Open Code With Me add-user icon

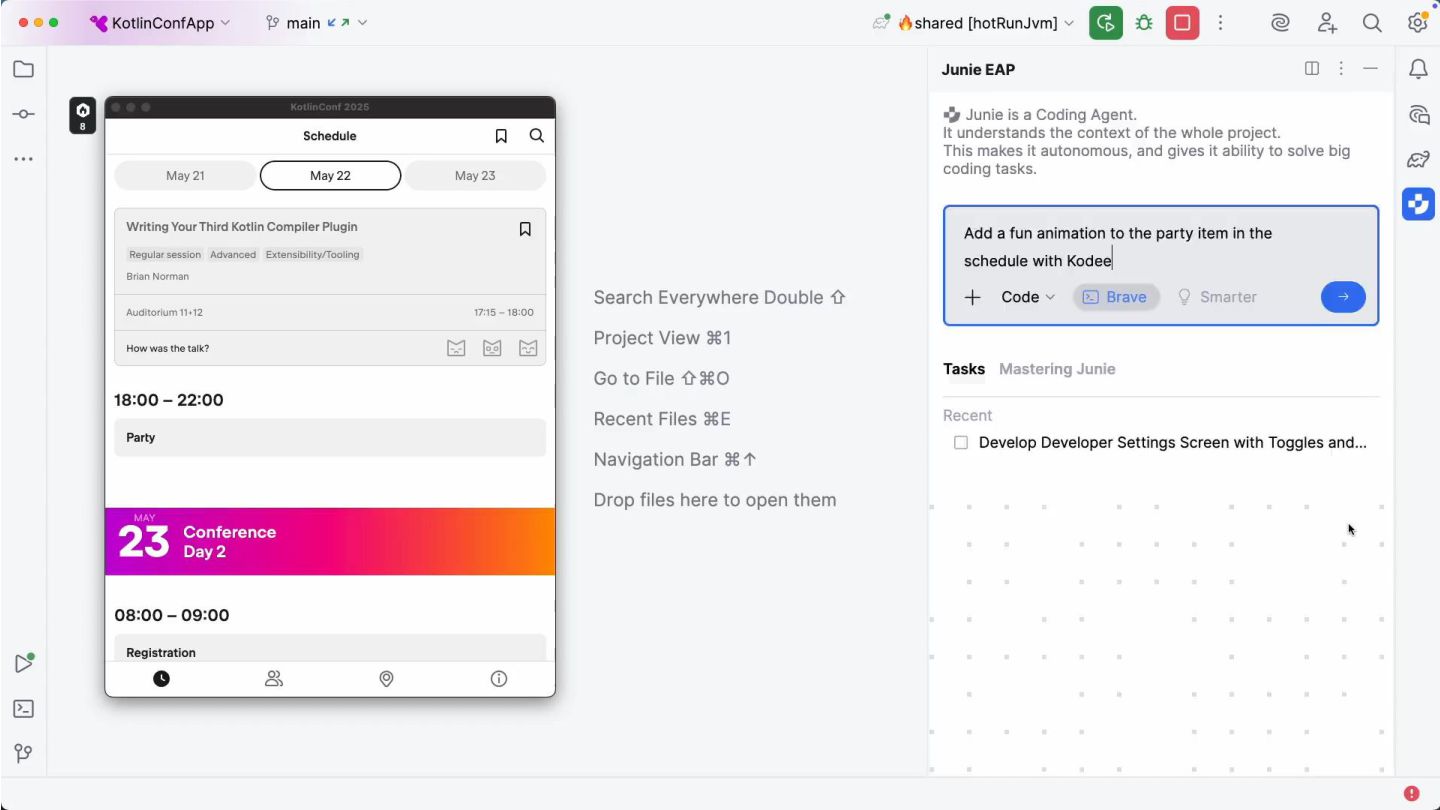tap(1326, 23)
